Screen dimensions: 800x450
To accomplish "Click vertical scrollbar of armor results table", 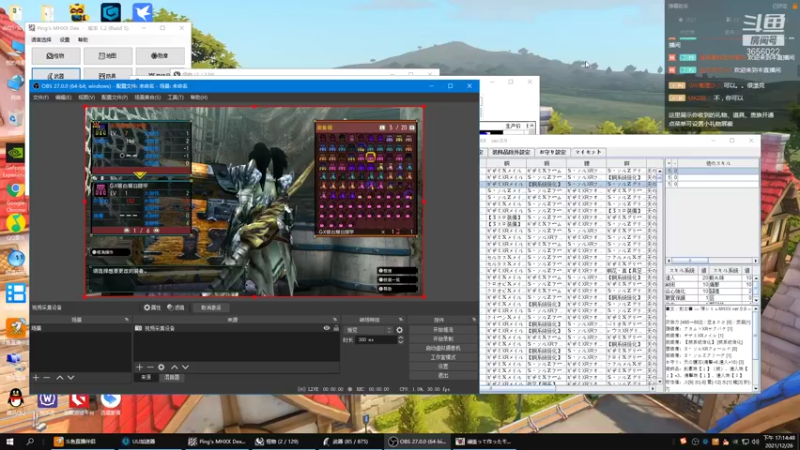I will 660,276.
